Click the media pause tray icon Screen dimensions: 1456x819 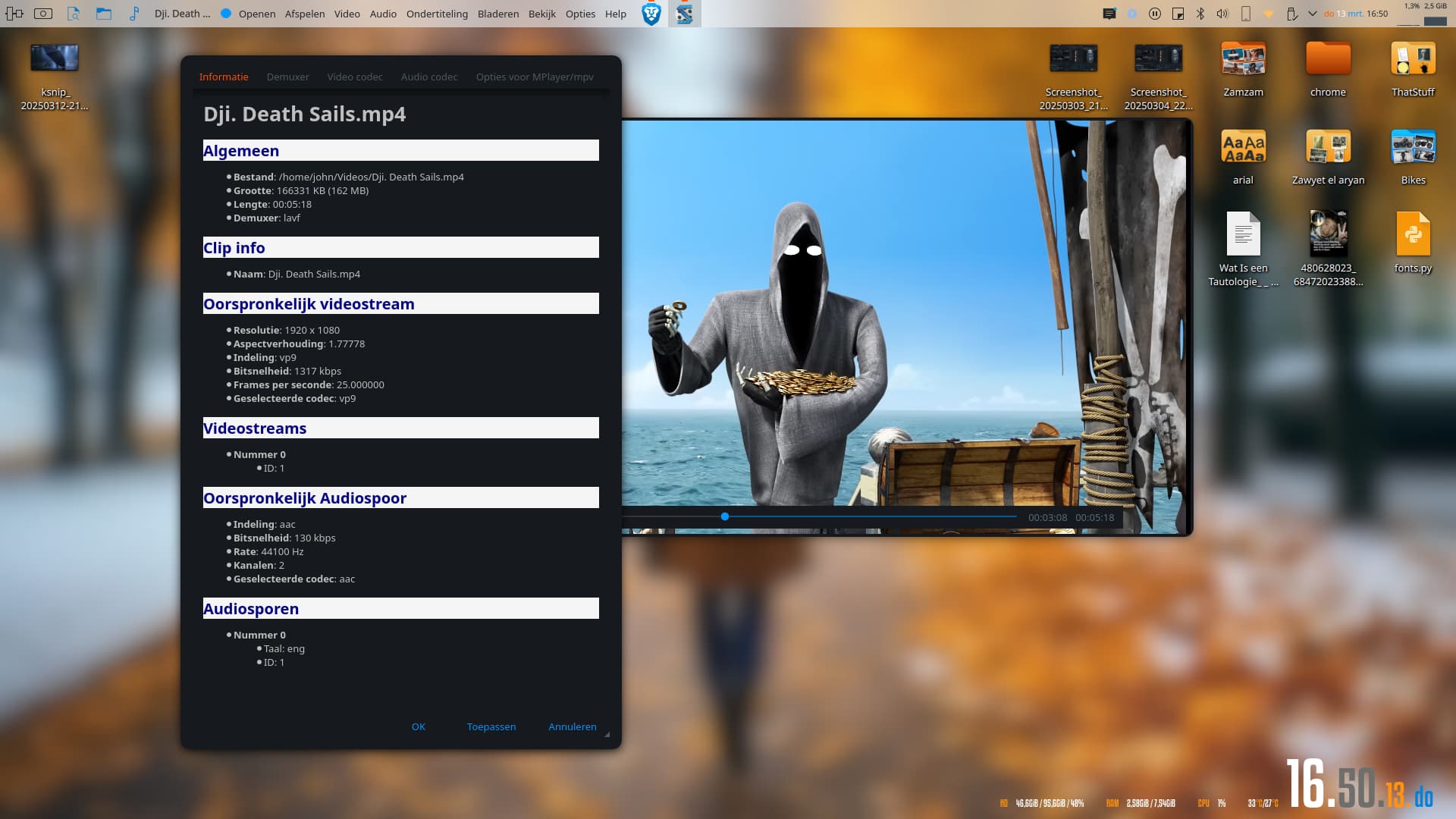tap(1155, 14)
